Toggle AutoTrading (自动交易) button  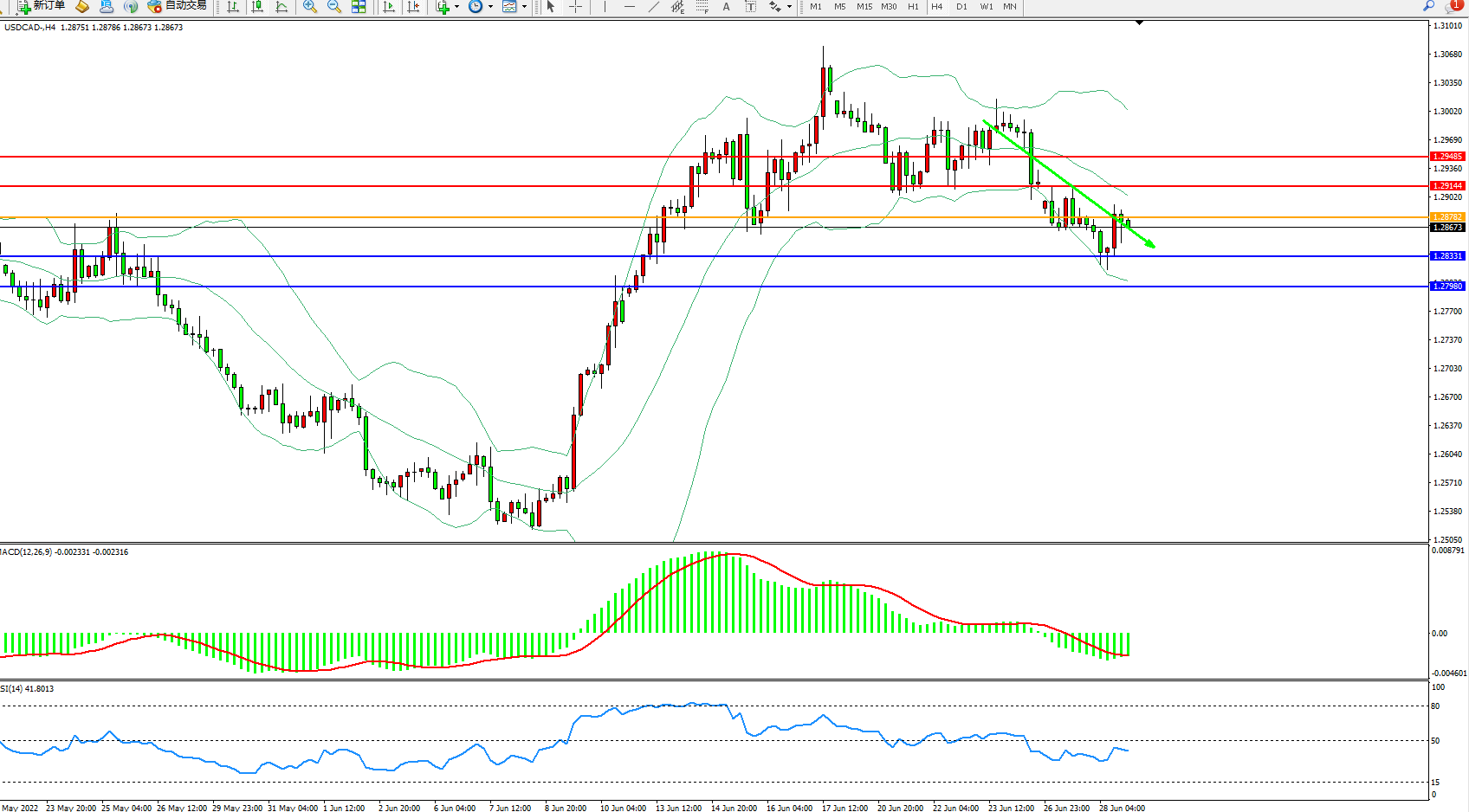177,6
